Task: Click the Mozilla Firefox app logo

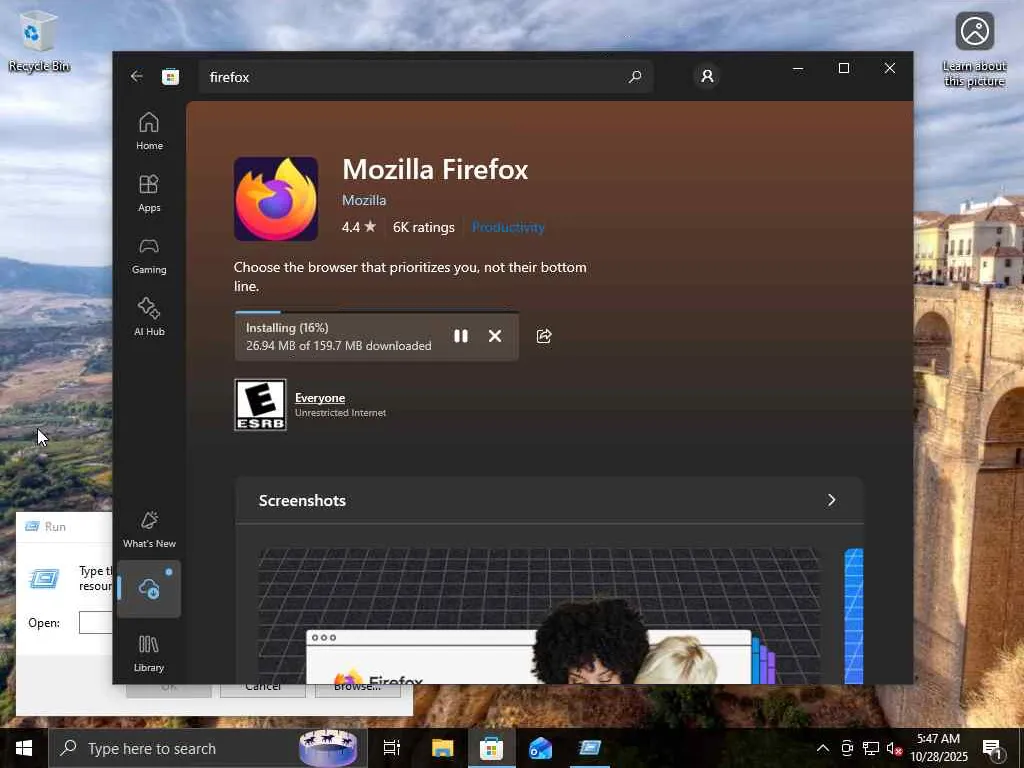Action: [276, 199]
